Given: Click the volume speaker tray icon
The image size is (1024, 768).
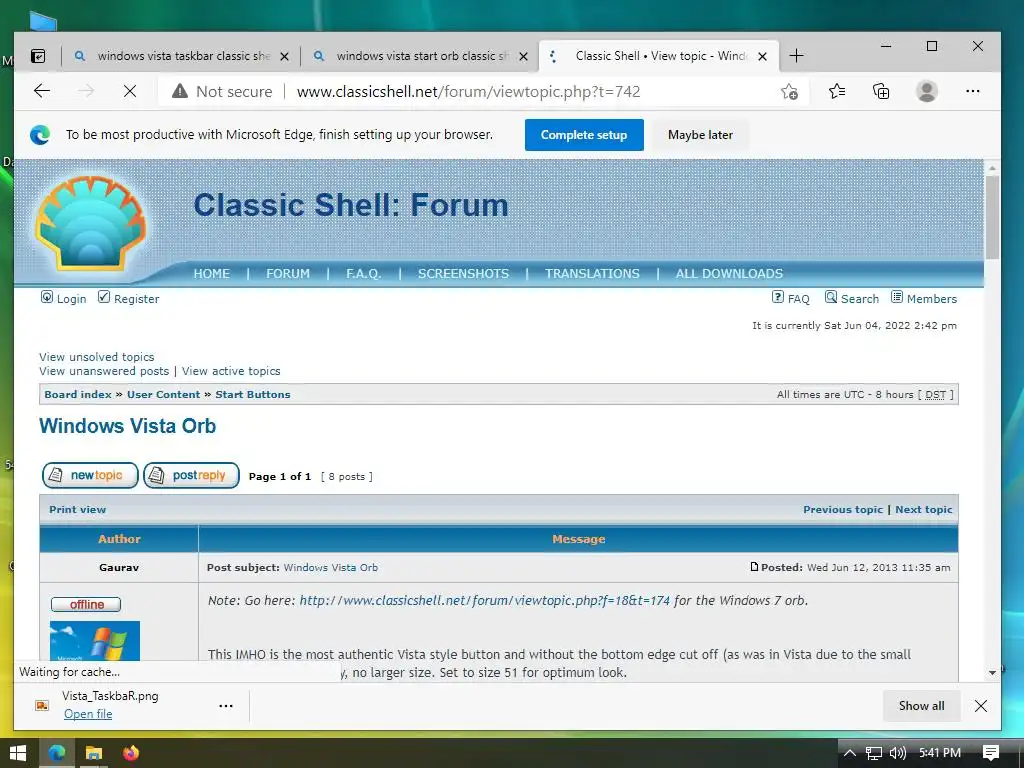Looking at the screenshot, I should click(x=898, y=753).
